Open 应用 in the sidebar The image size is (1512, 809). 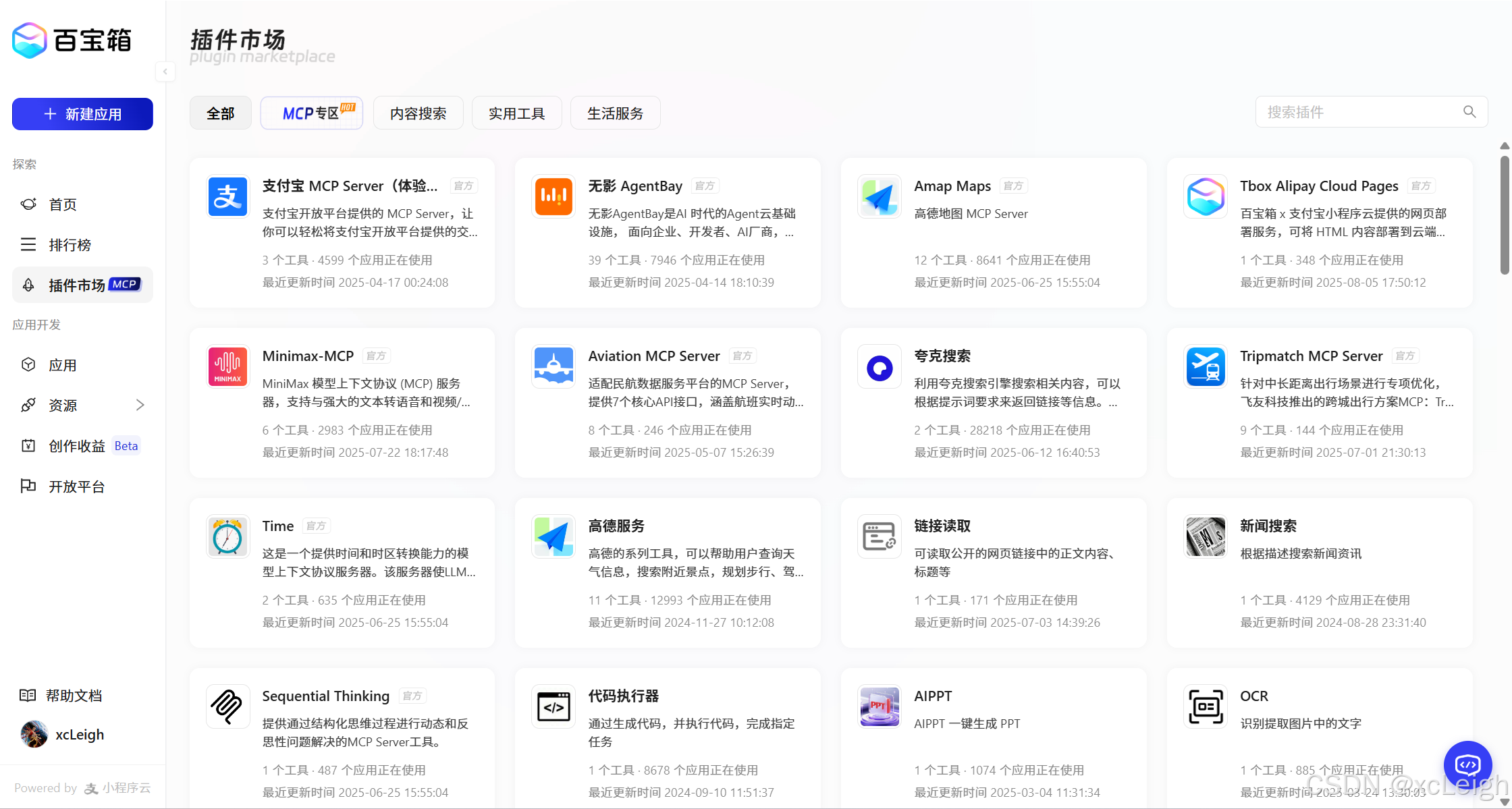coord(82,365)
